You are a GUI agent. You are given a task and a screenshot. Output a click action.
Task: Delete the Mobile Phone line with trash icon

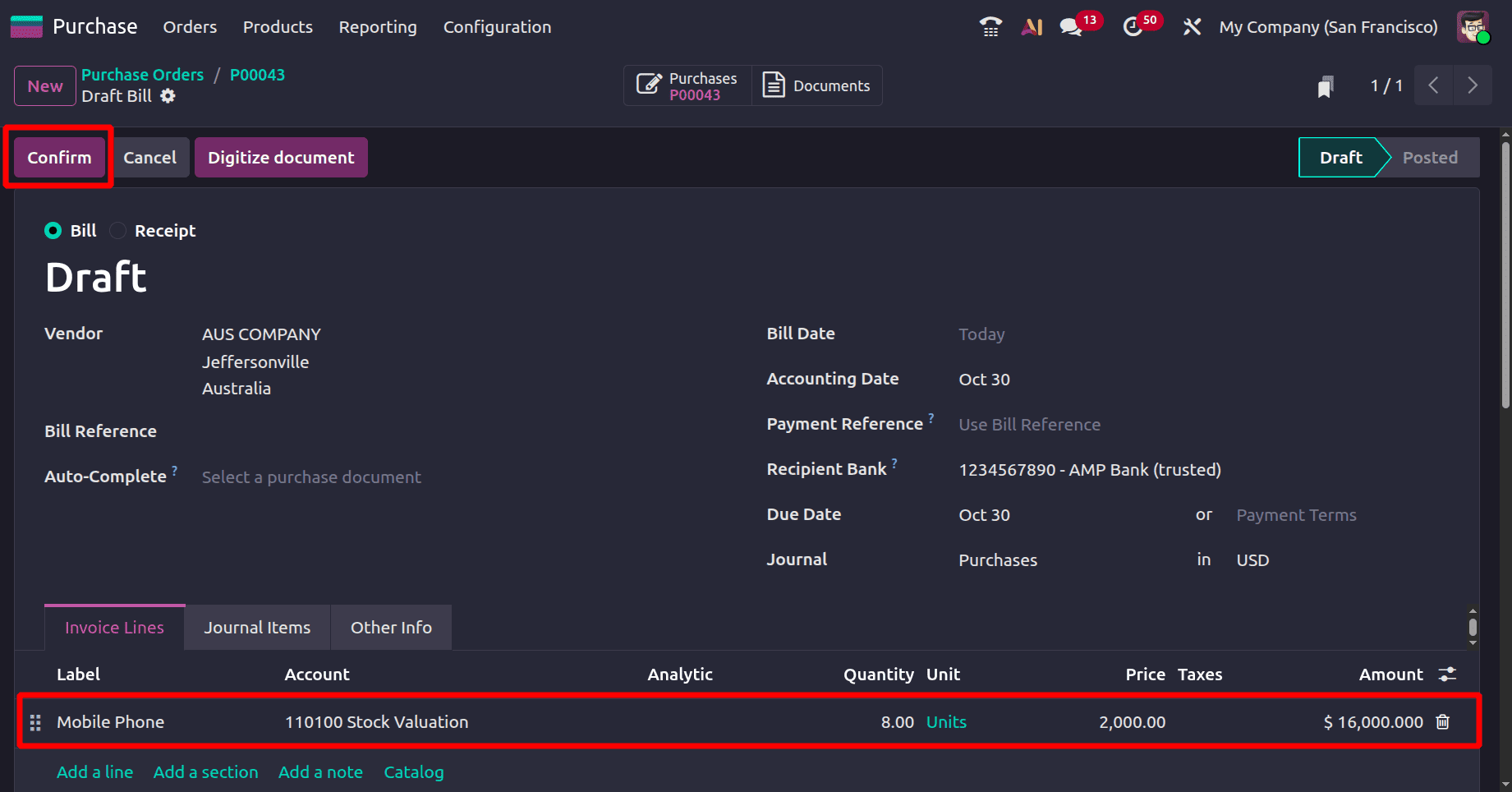pos(1443,722)
